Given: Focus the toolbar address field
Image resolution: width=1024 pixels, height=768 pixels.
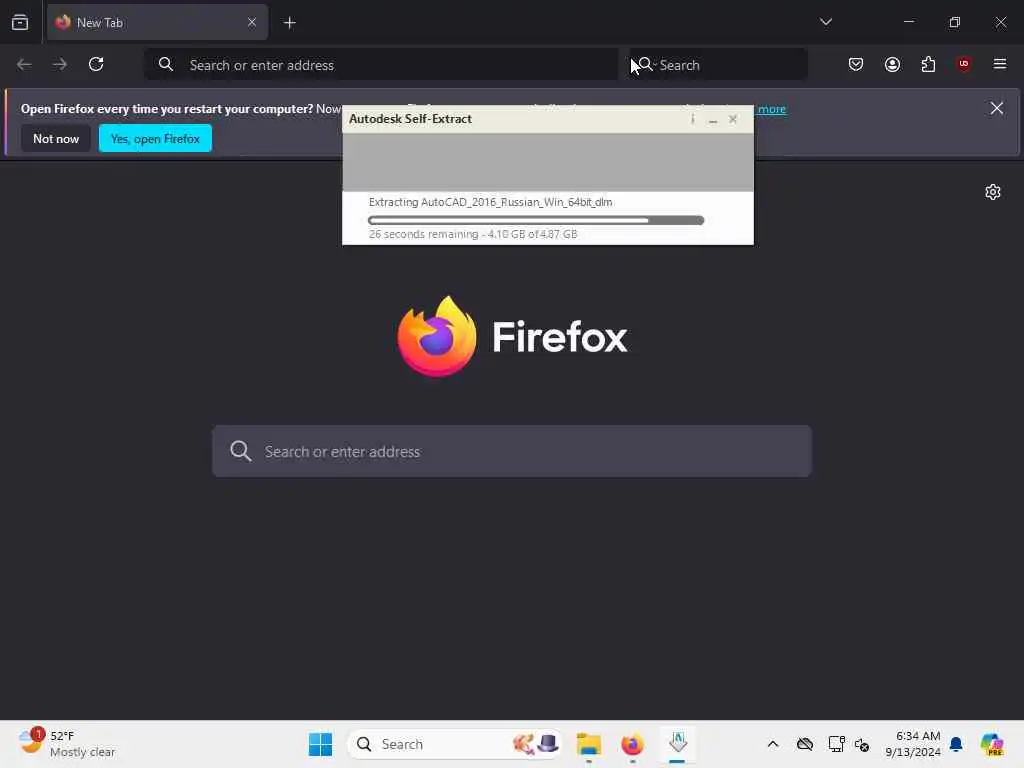Looking at the screenshot, I should tap(381, 65).
